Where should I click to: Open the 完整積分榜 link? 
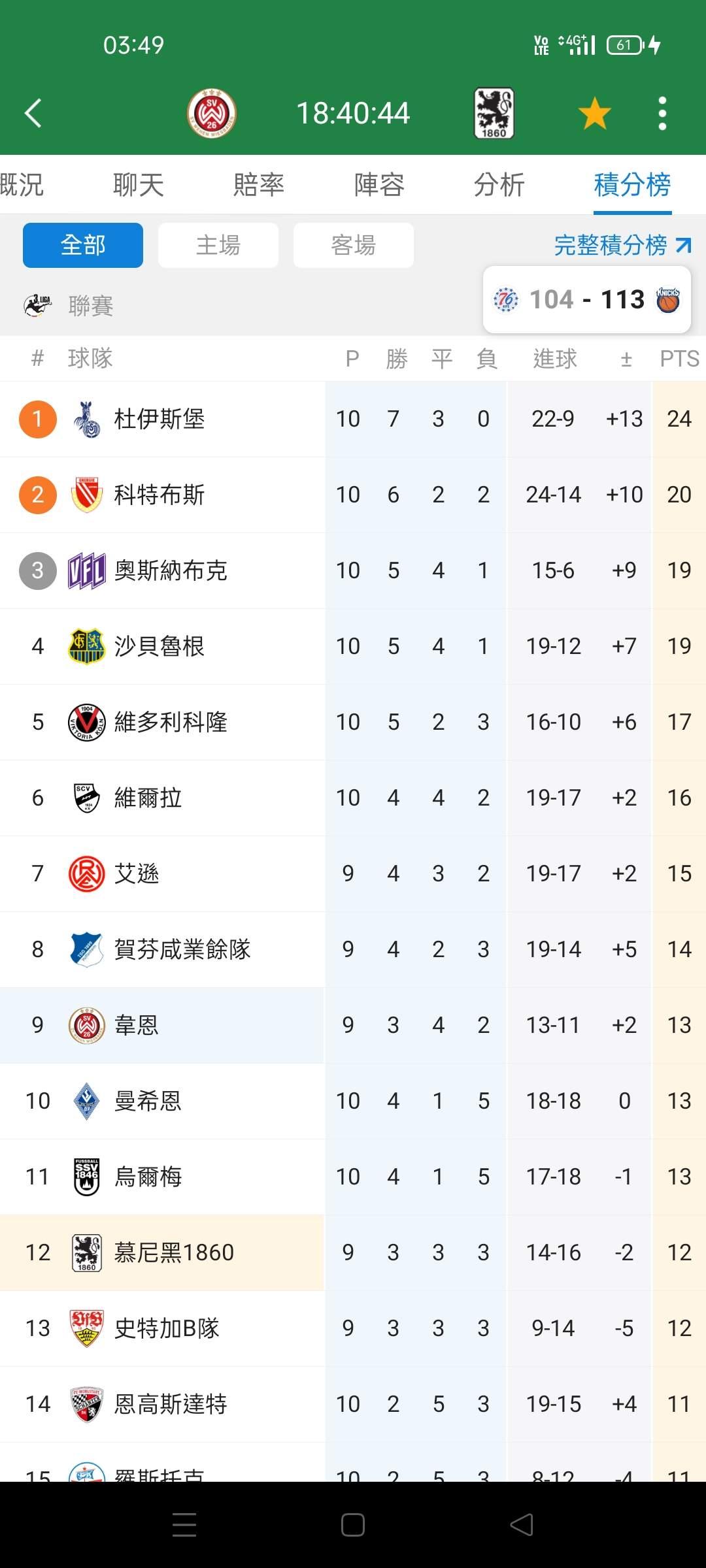tap(622, 245)
